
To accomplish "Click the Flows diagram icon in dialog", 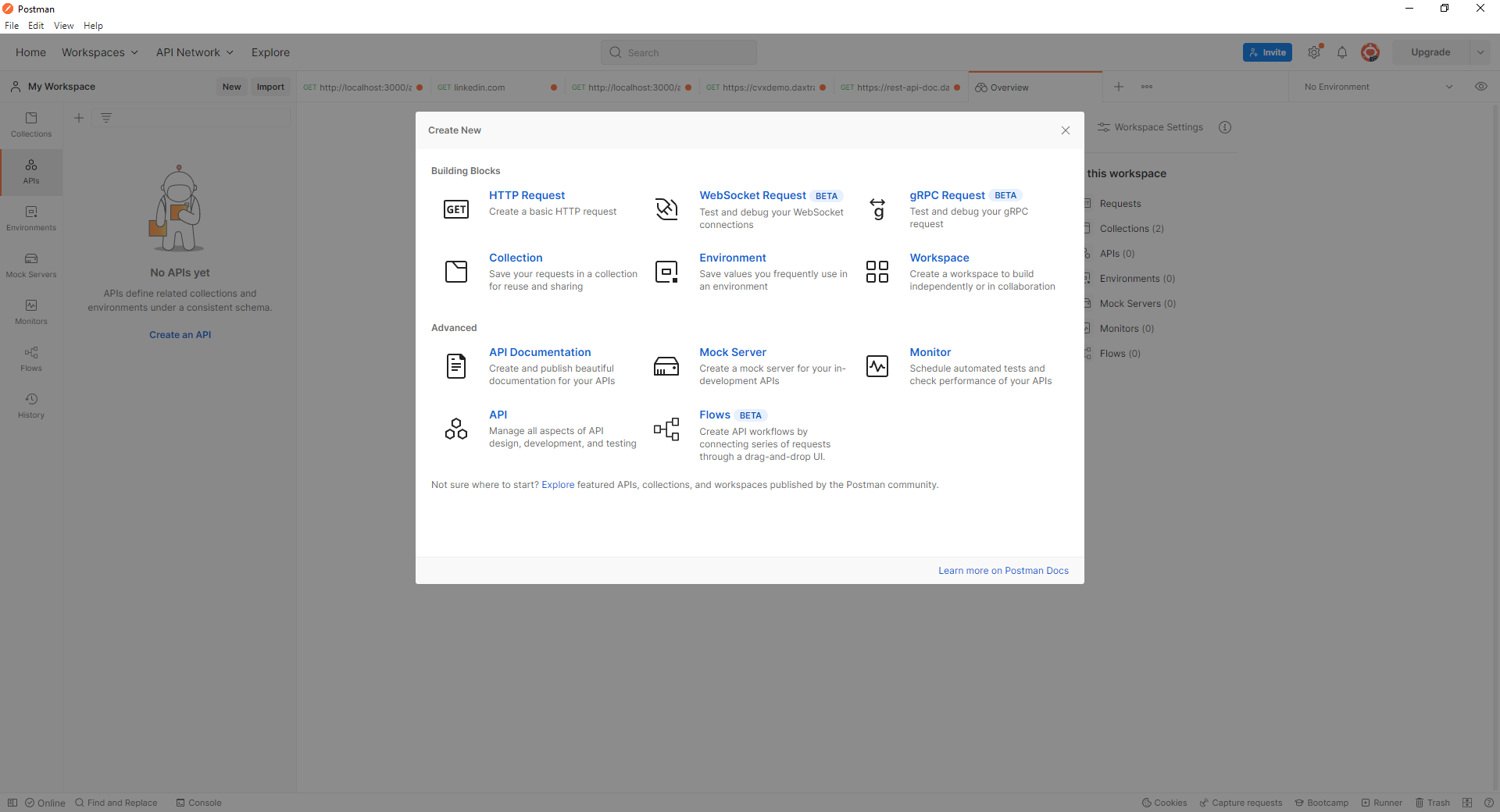I will [x=666, y=429].
